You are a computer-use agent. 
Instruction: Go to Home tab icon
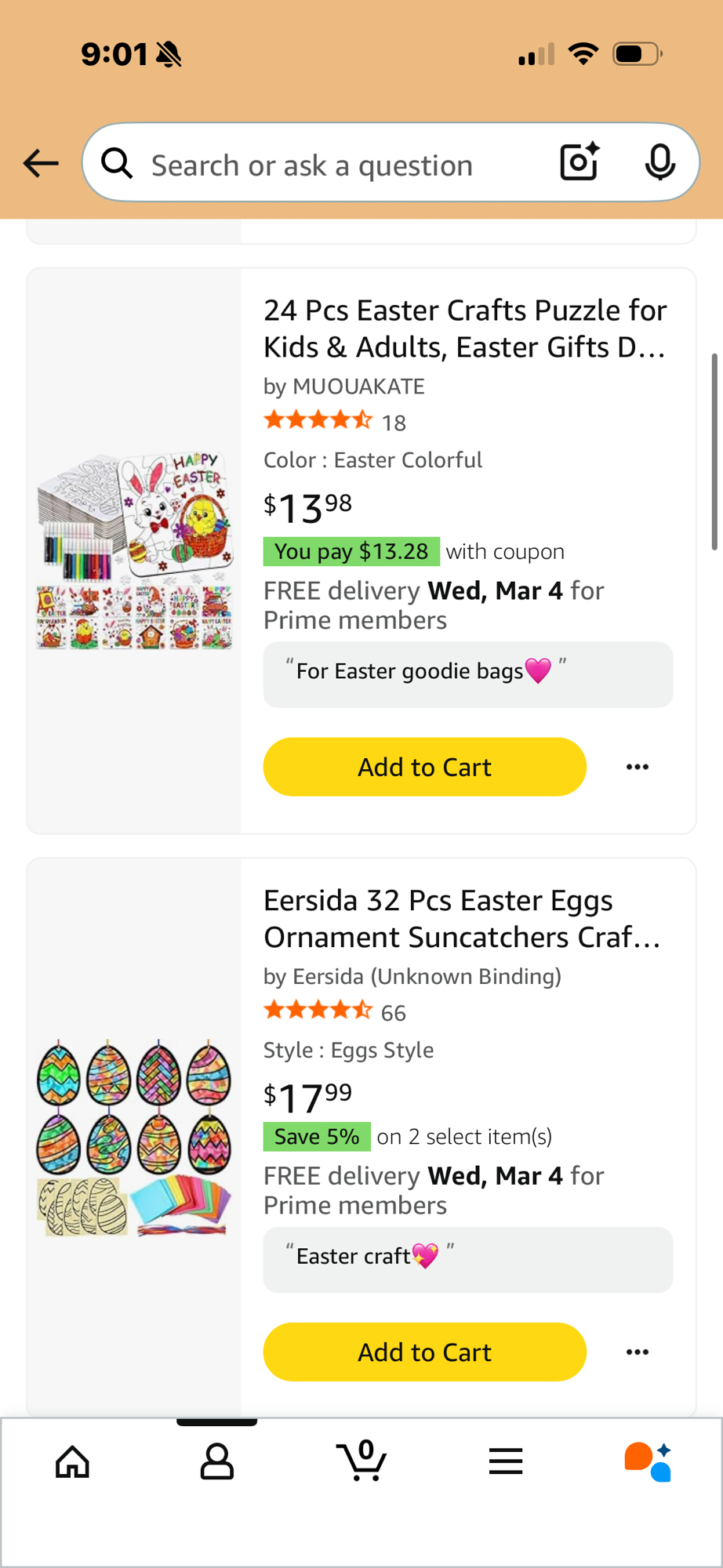[x=72, y=1461]
